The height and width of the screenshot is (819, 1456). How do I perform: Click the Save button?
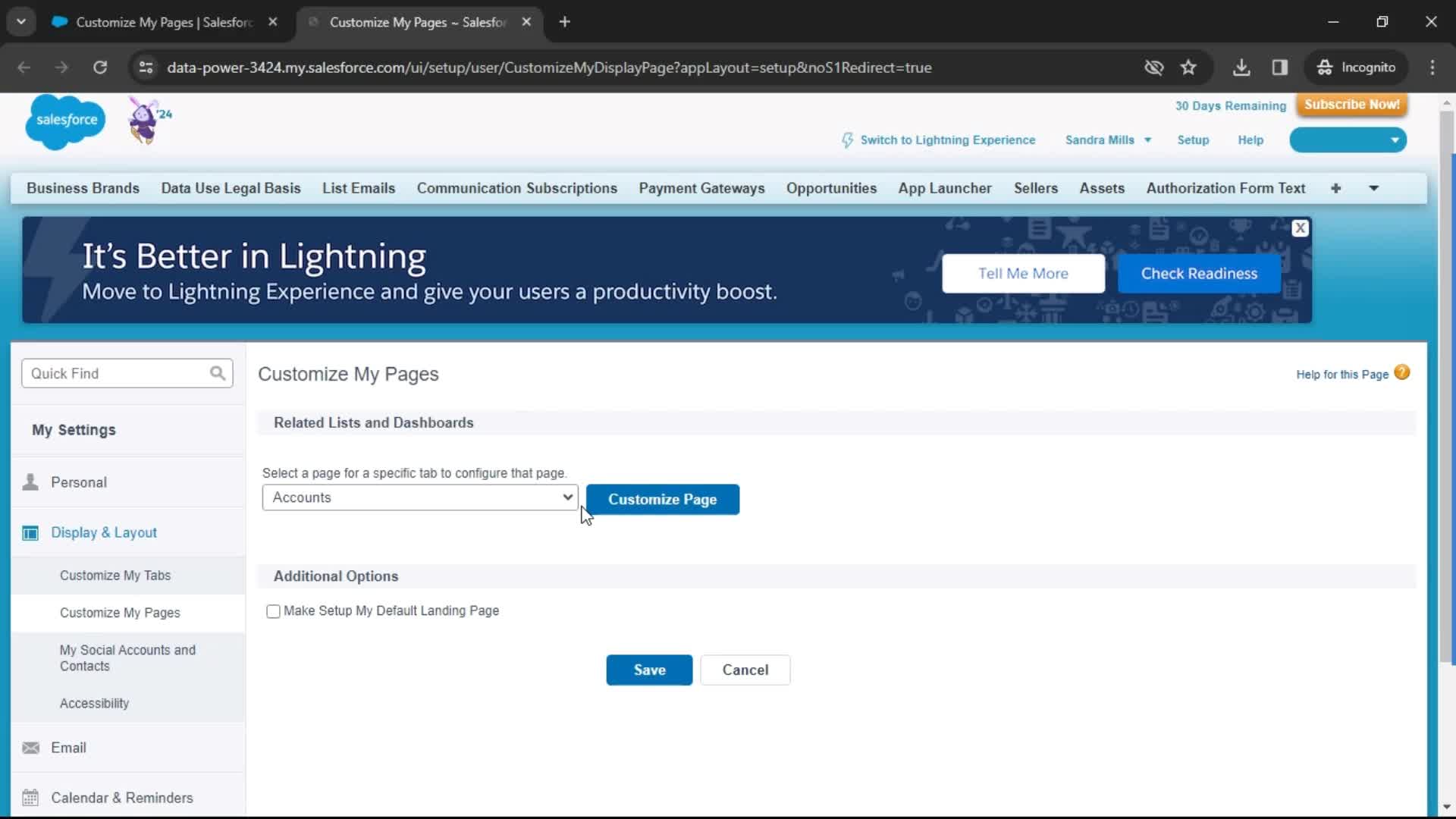click(649, 670)
